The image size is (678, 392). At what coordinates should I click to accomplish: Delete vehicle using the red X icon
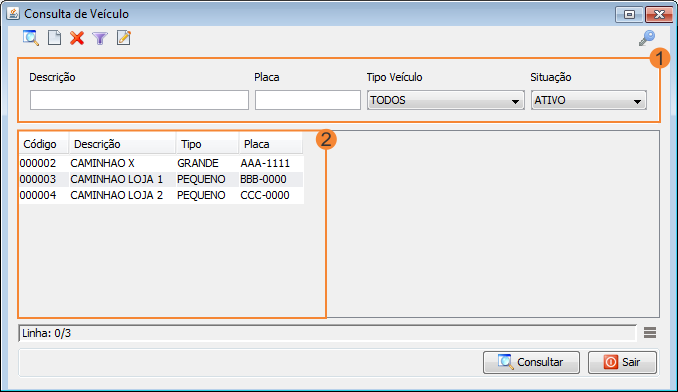[77, 38]
